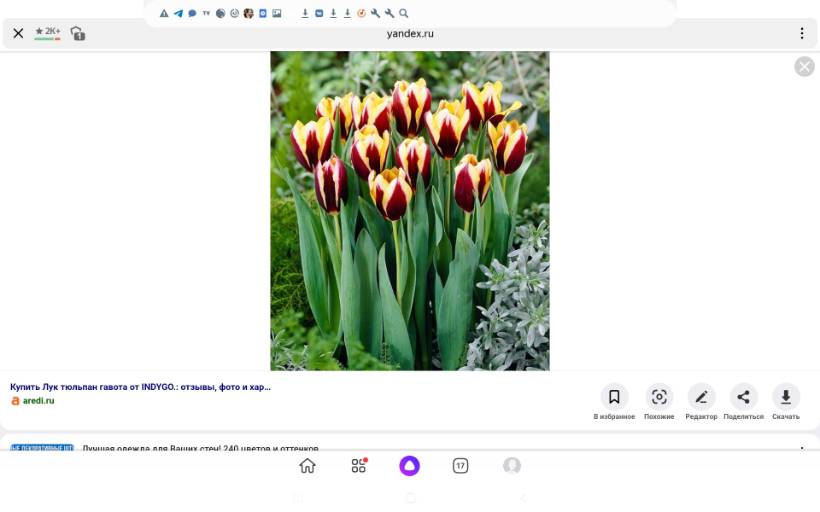Image resolution: width=820 pixels, height=512 pixels.
Task: Share the tulip image via Поделиться
Action: click(x=743, y=397)
